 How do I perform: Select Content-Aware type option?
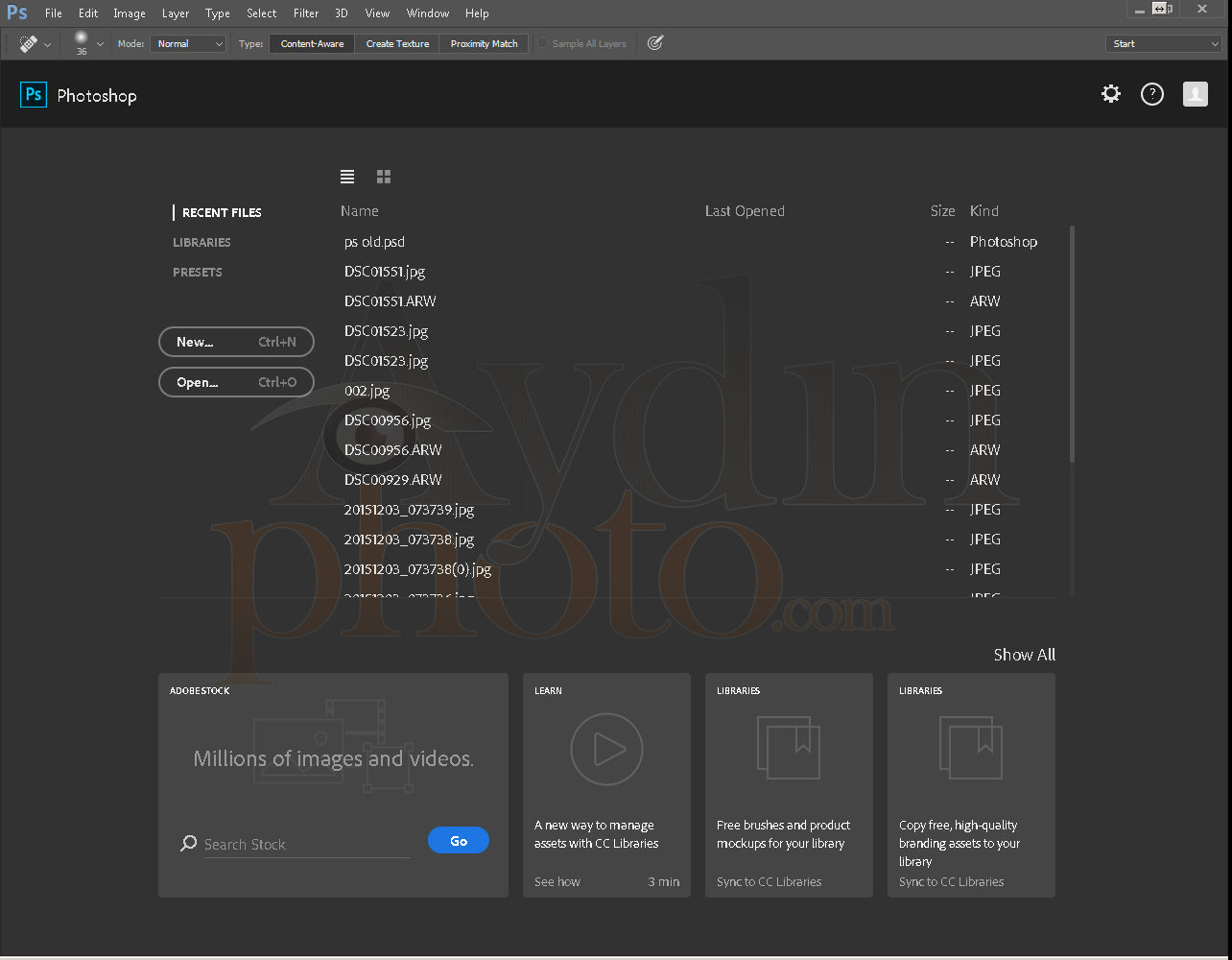[x=312, y=43]
